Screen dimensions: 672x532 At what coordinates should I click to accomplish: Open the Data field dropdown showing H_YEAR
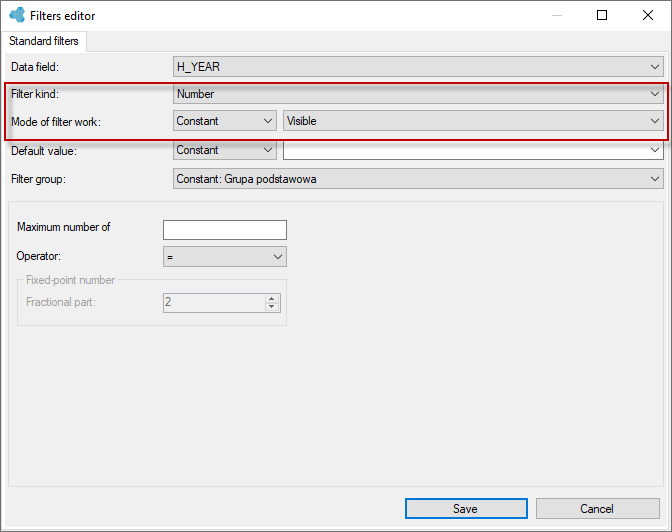(418, 67)
